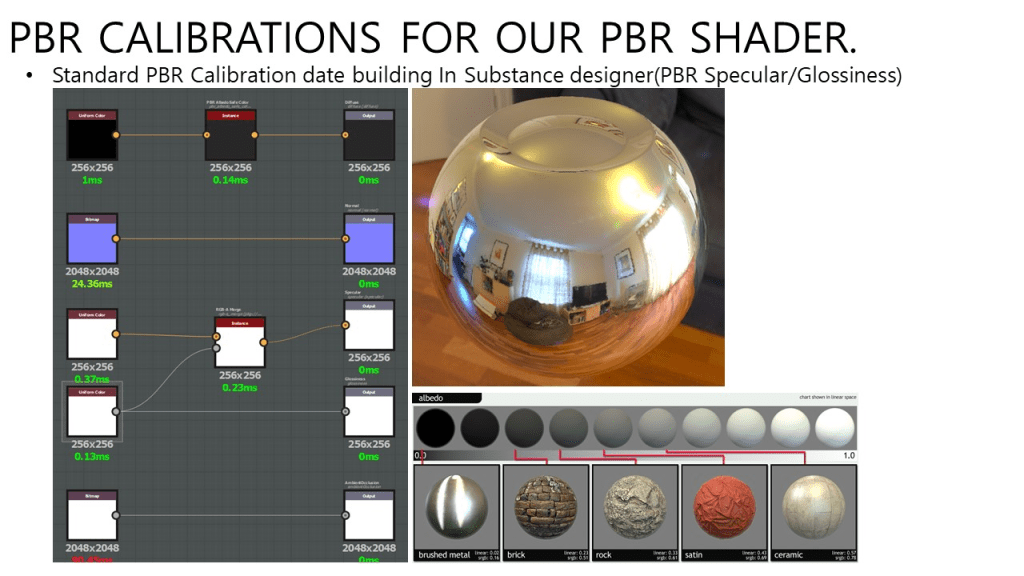
Task: Click the chrome sphere reference photo
Action: pyautogui.click(x=568, y=237)
